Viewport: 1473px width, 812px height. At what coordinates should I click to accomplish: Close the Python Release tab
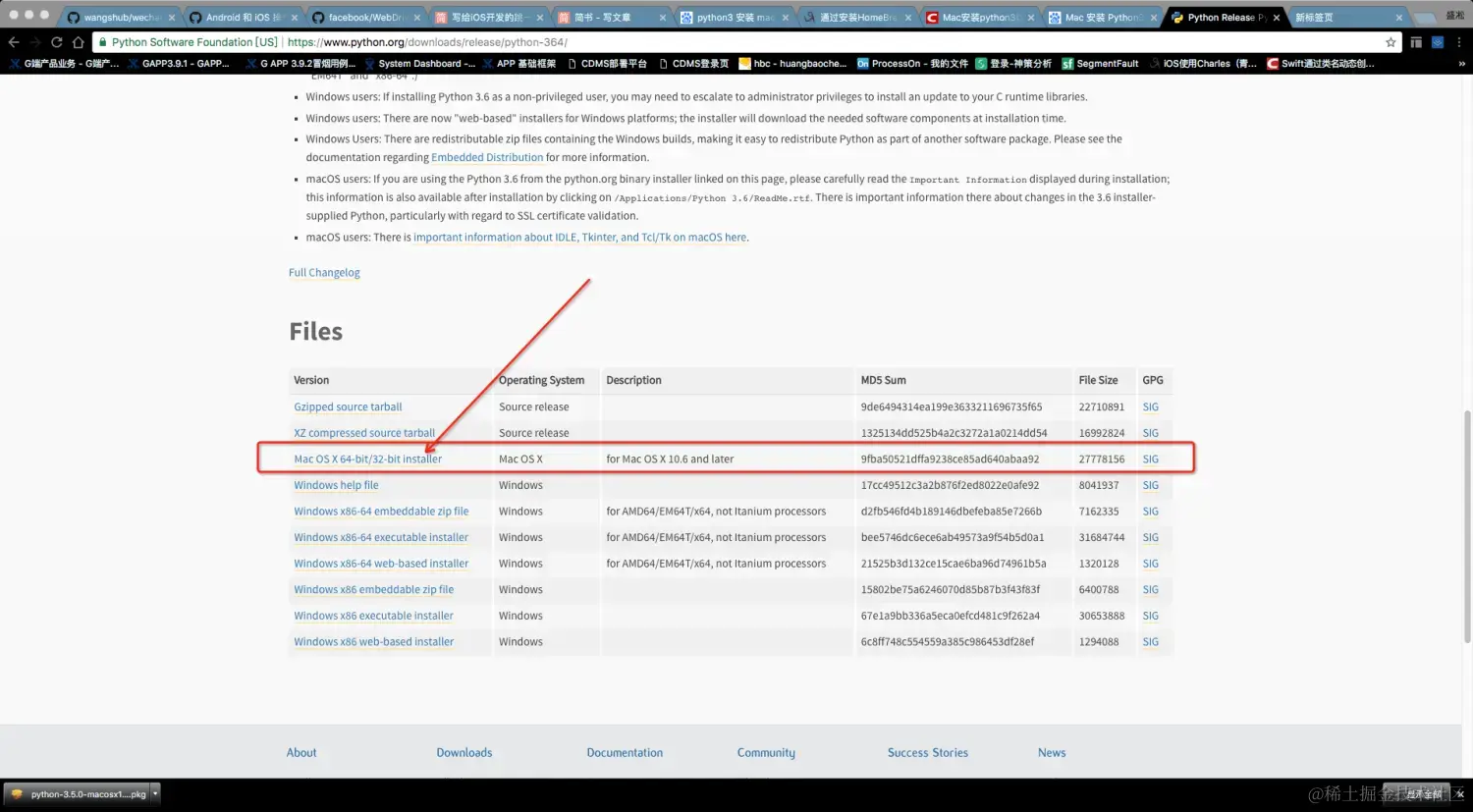click(1277, 18)
